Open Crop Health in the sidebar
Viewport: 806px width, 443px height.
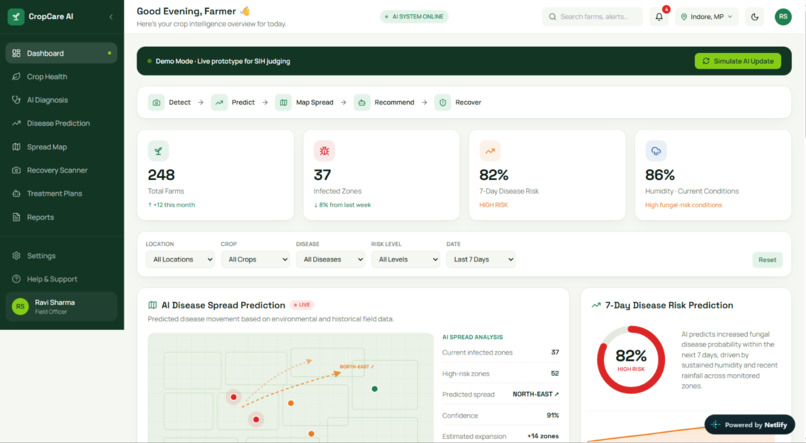[61, 77]
